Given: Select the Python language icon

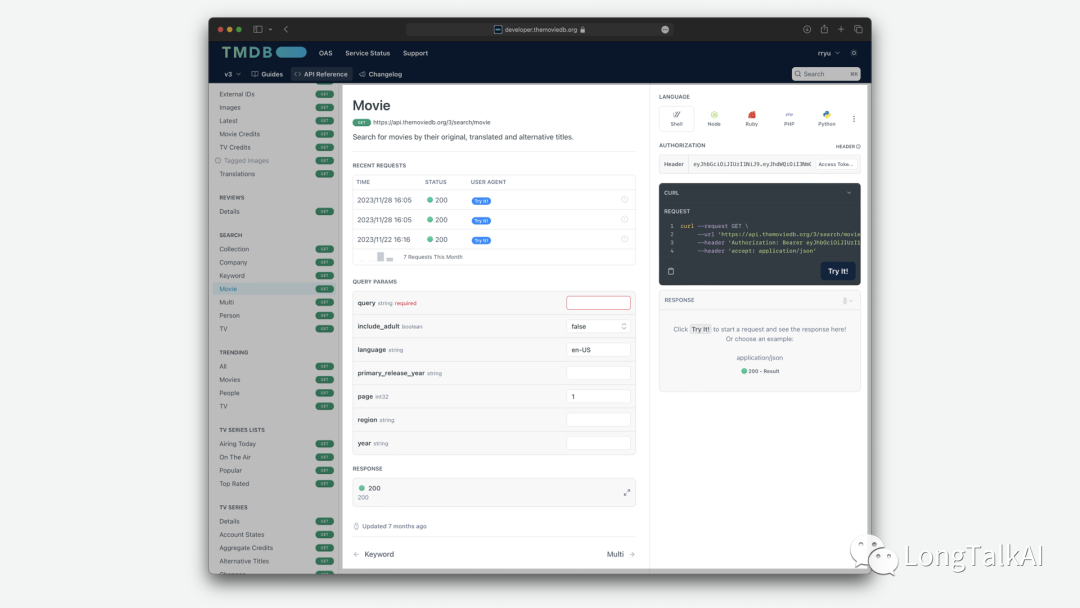Looking at the screenshot, I should point(827,118).
